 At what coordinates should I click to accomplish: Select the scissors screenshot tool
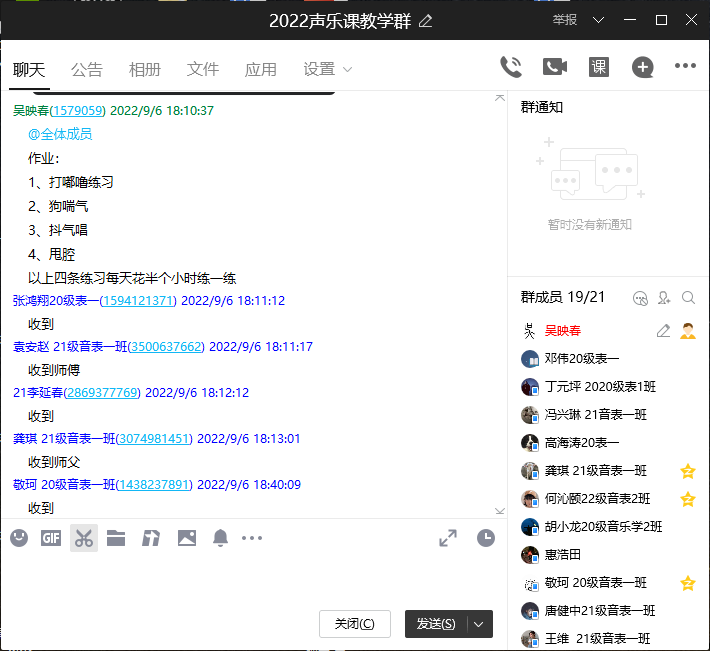coord(84,538)
